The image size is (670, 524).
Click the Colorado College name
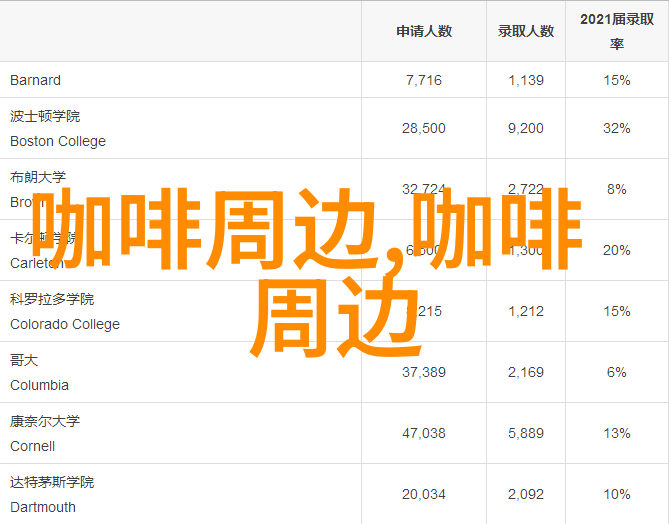click(65, 324)
